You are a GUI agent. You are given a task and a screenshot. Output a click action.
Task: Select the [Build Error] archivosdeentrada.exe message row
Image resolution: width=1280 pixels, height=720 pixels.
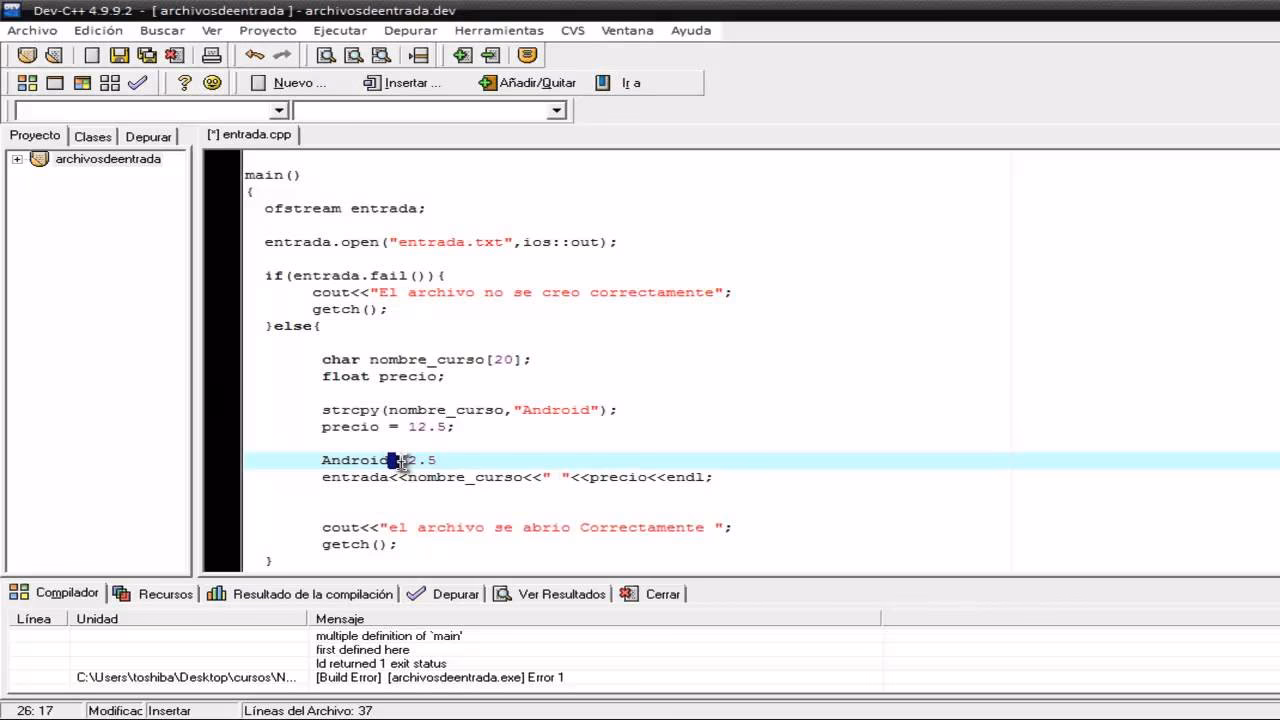[440, 678]
